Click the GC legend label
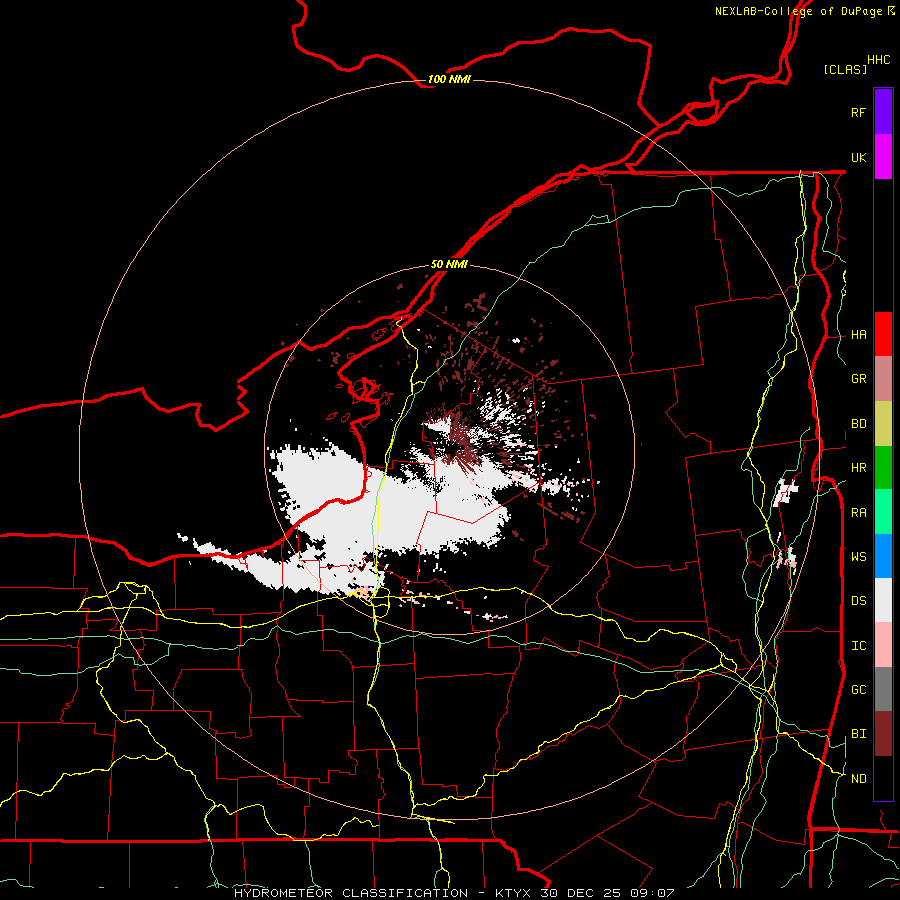This screenshot has width=900, height=900. click(858, 690)
